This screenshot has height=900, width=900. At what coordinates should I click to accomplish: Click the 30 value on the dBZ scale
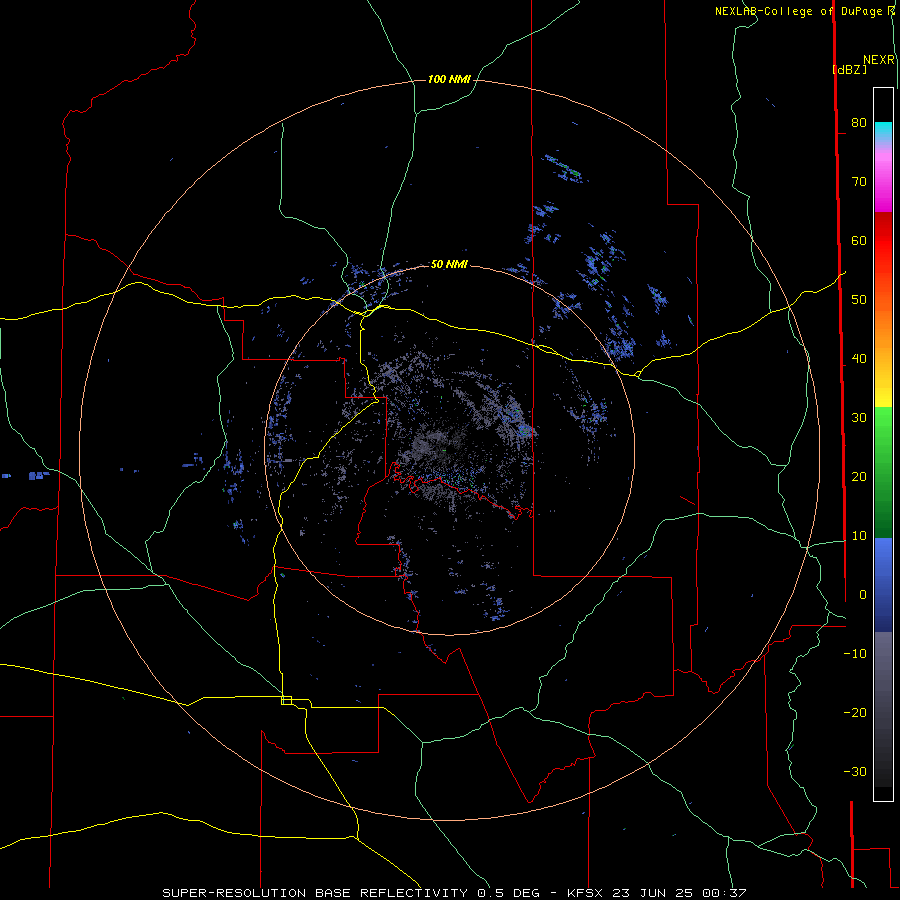tap(859, 417)
